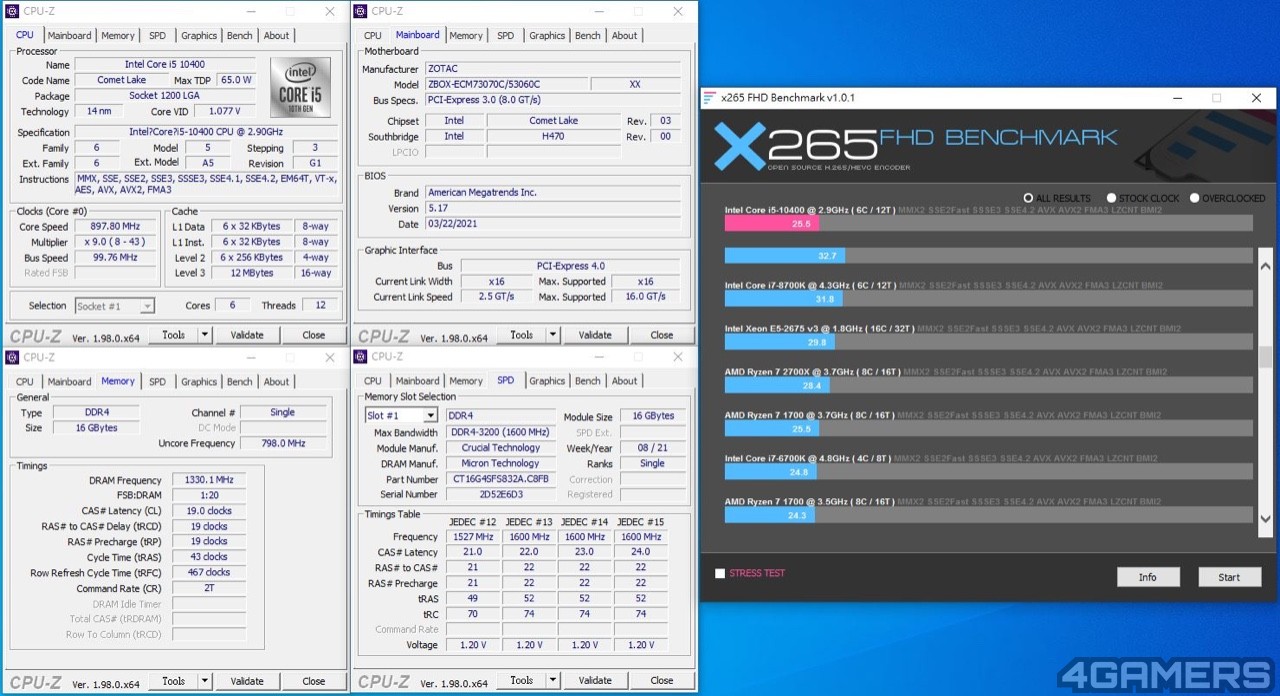Click the x265 FHD Benchmark logo banner

[916, 146]
